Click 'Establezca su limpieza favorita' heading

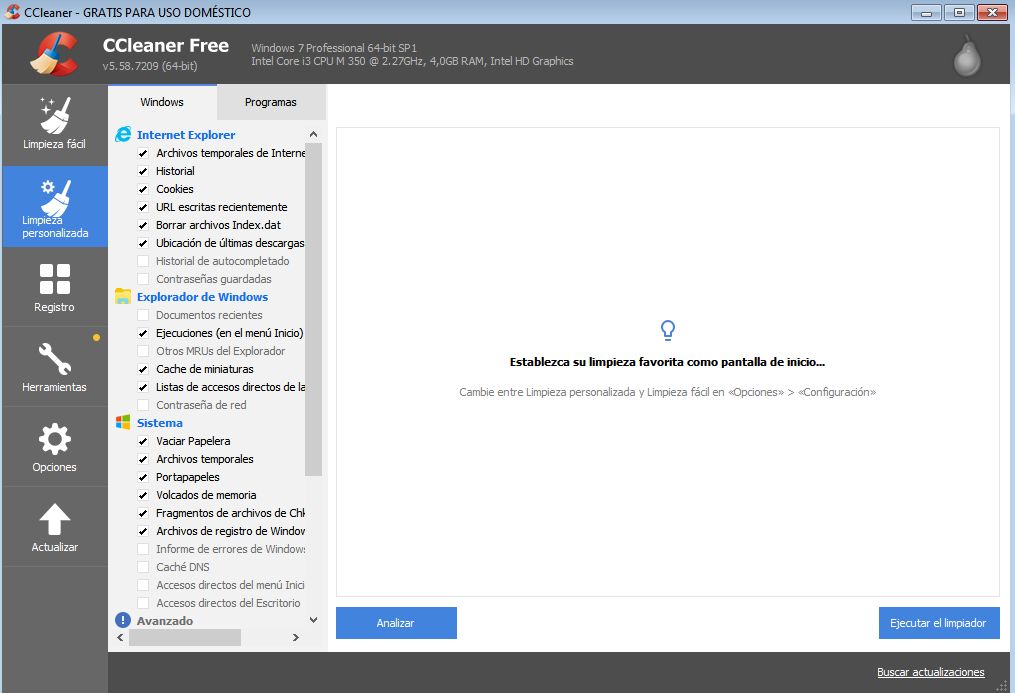coord(667,362)
